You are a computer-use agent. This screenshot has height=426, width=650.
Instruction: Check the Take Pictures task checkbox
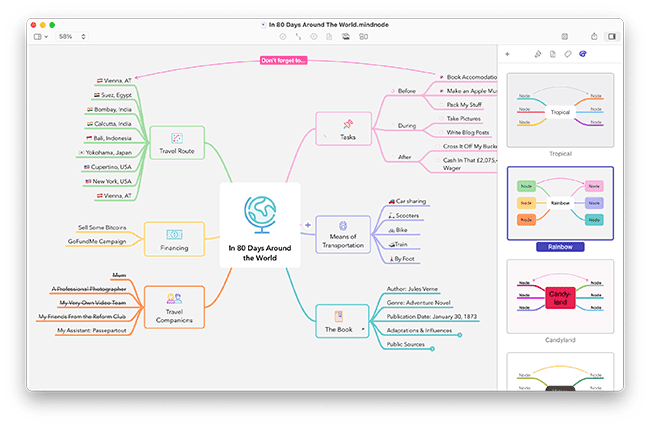pyautogui.click(x=441, y=119)
